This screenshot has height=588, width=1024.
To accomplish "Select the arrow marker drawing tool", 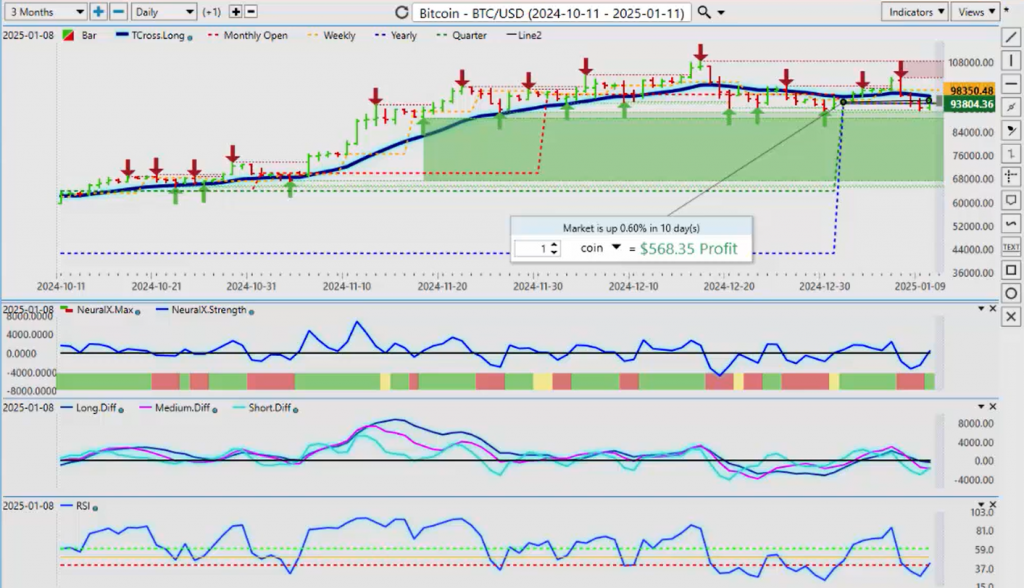I will pyautogui.click(x=1011, y=130).
